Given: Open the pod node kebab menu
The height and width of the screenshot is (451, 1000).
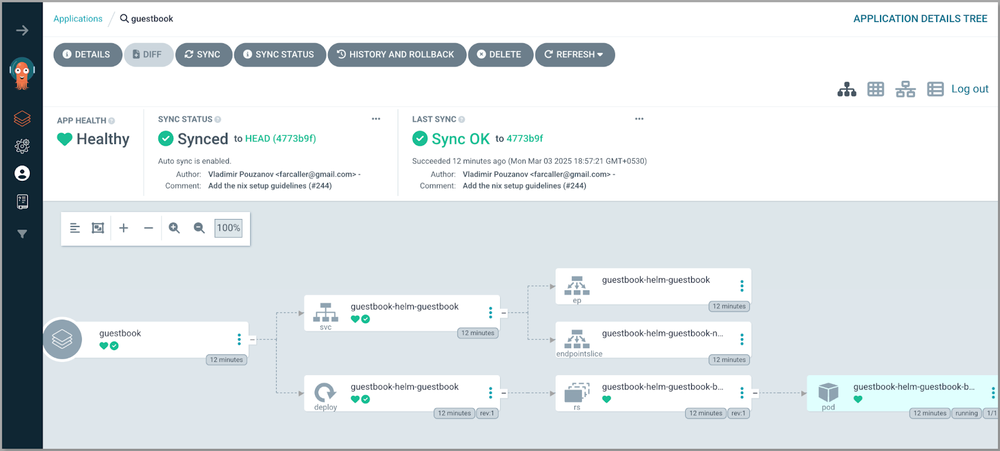Looking at the screenshot, I should pyautogui.click(x=993, y=393).
